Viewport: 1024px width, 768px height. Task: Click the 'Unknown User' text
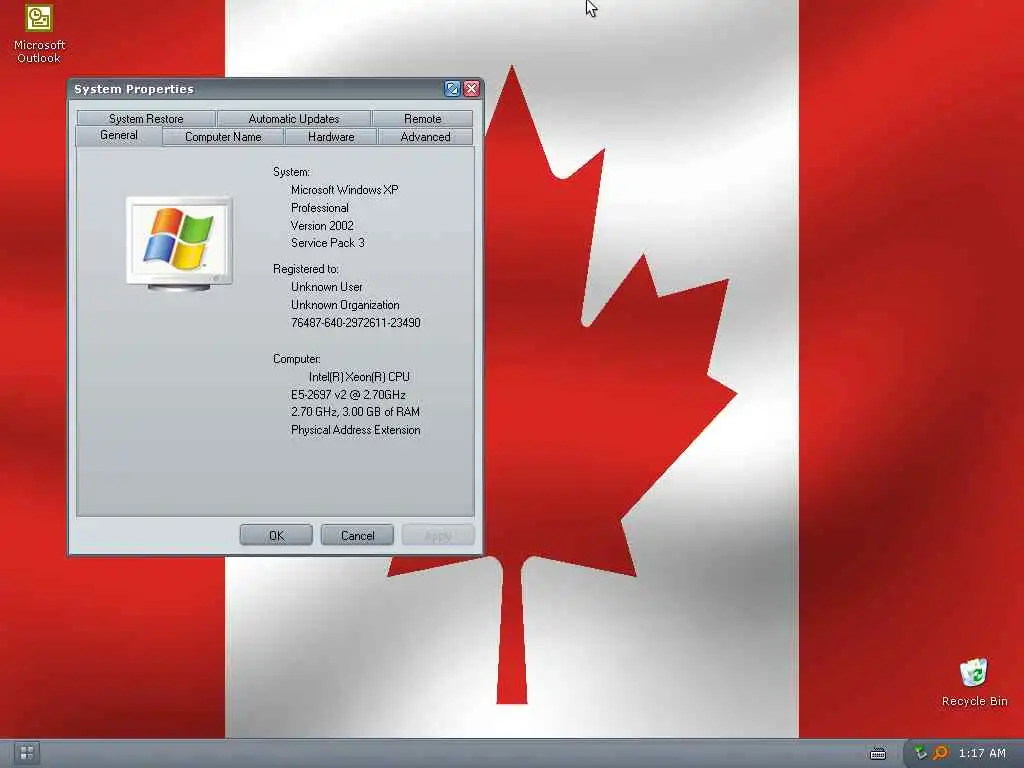pos(327,287)
